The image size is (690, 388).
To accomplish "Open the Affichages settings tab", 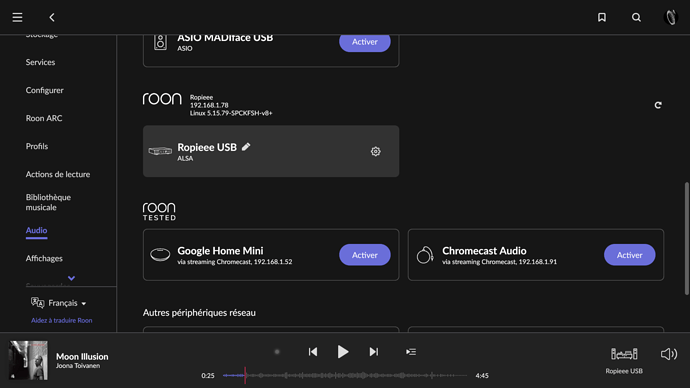I will [44, 258].
